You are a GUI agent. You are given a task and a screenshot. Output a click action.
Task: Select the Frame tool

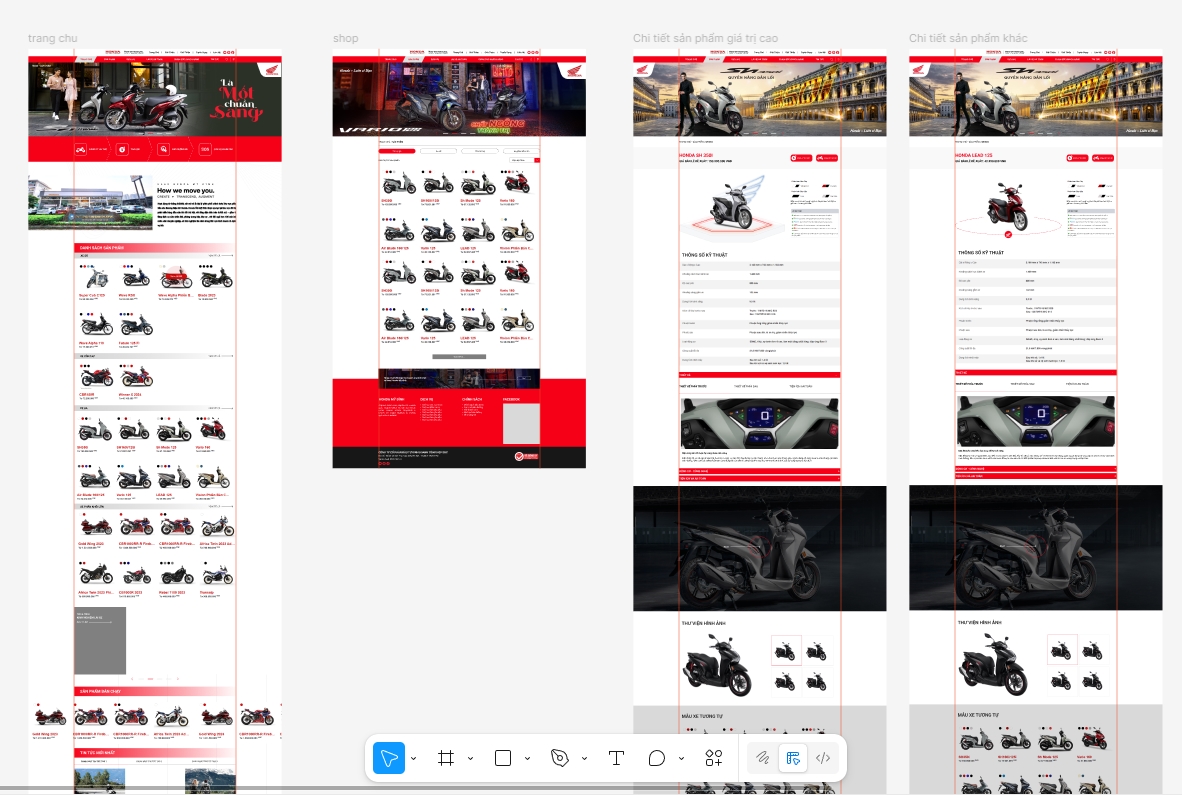tap(446, 758)
